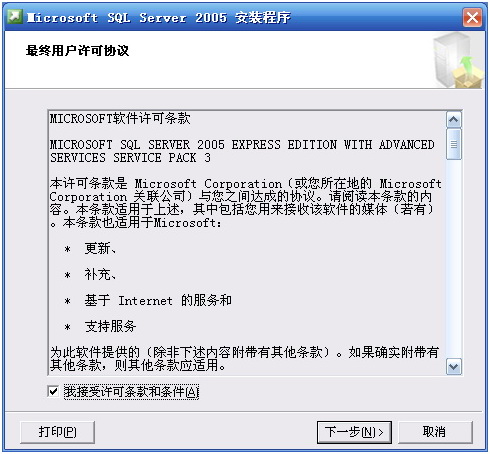The height and width of the screenshot is (454, 490).
Task: Click the 基于 Internet 的服务和 bullet line
Action: pos(158,300)
